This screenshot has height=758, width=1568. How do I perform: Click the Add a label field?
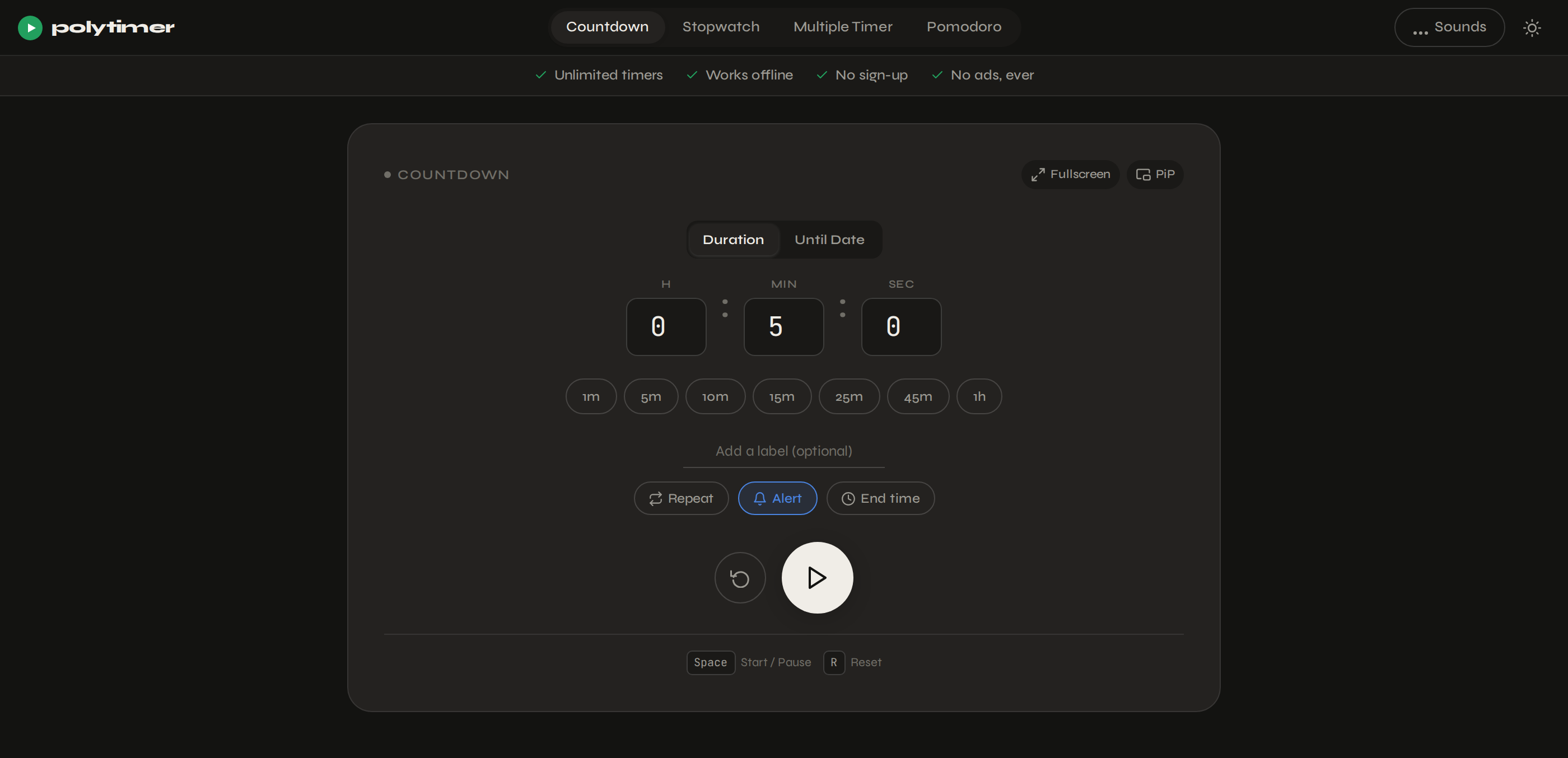coord(783,451)
